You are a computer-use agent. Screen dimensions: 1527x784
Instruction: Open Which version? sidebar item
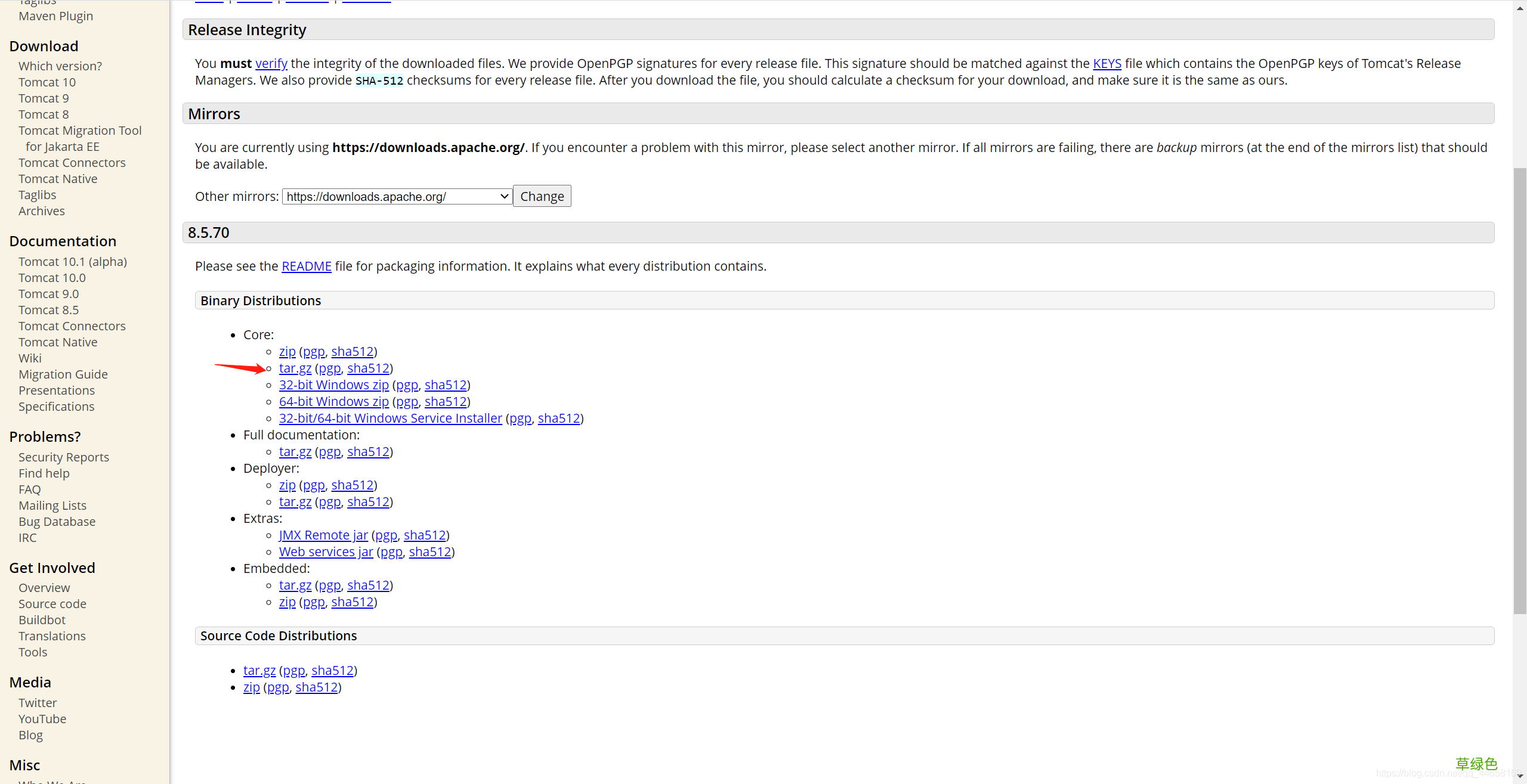[60, 66]
